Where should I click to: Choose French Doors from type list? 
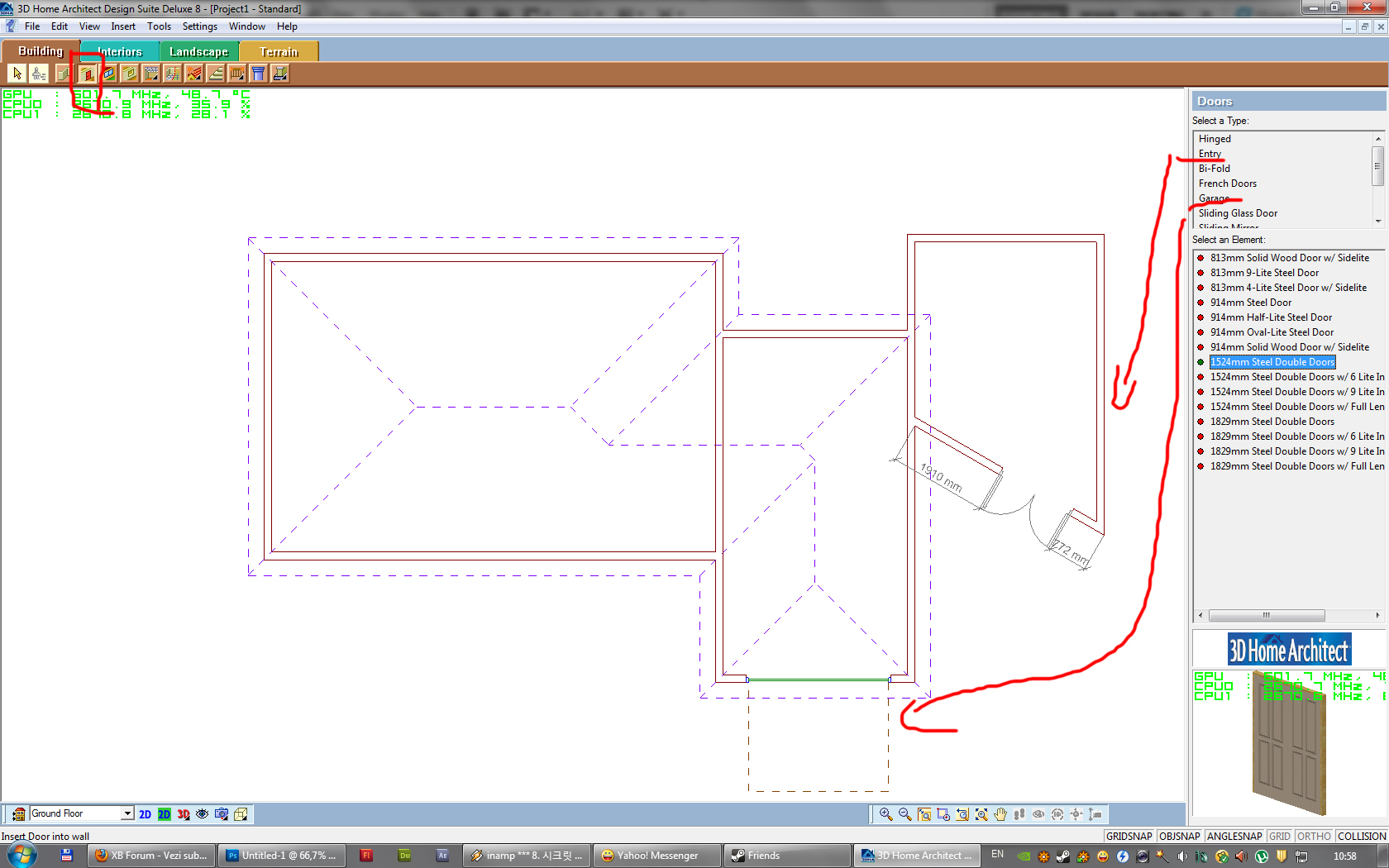click(1227, 184)
